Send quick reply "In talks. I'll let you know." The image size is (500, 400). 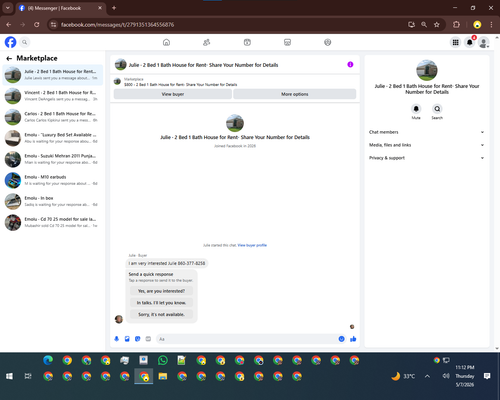click(x=161, y=303)
